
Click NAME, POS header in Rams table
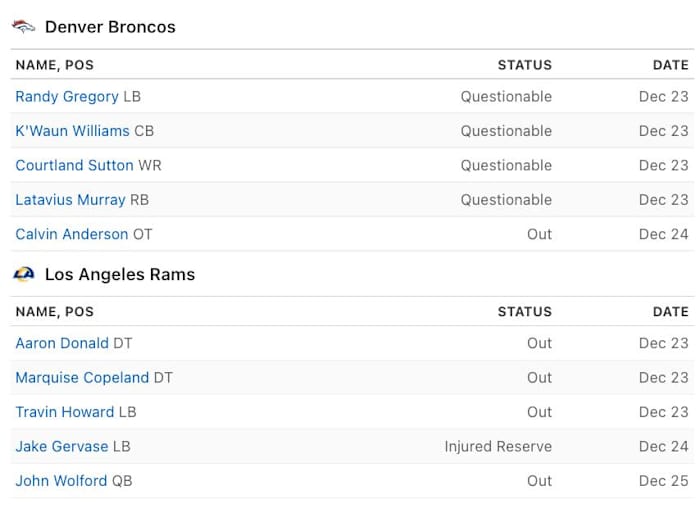pyautogui.click(x=54, y=312)
